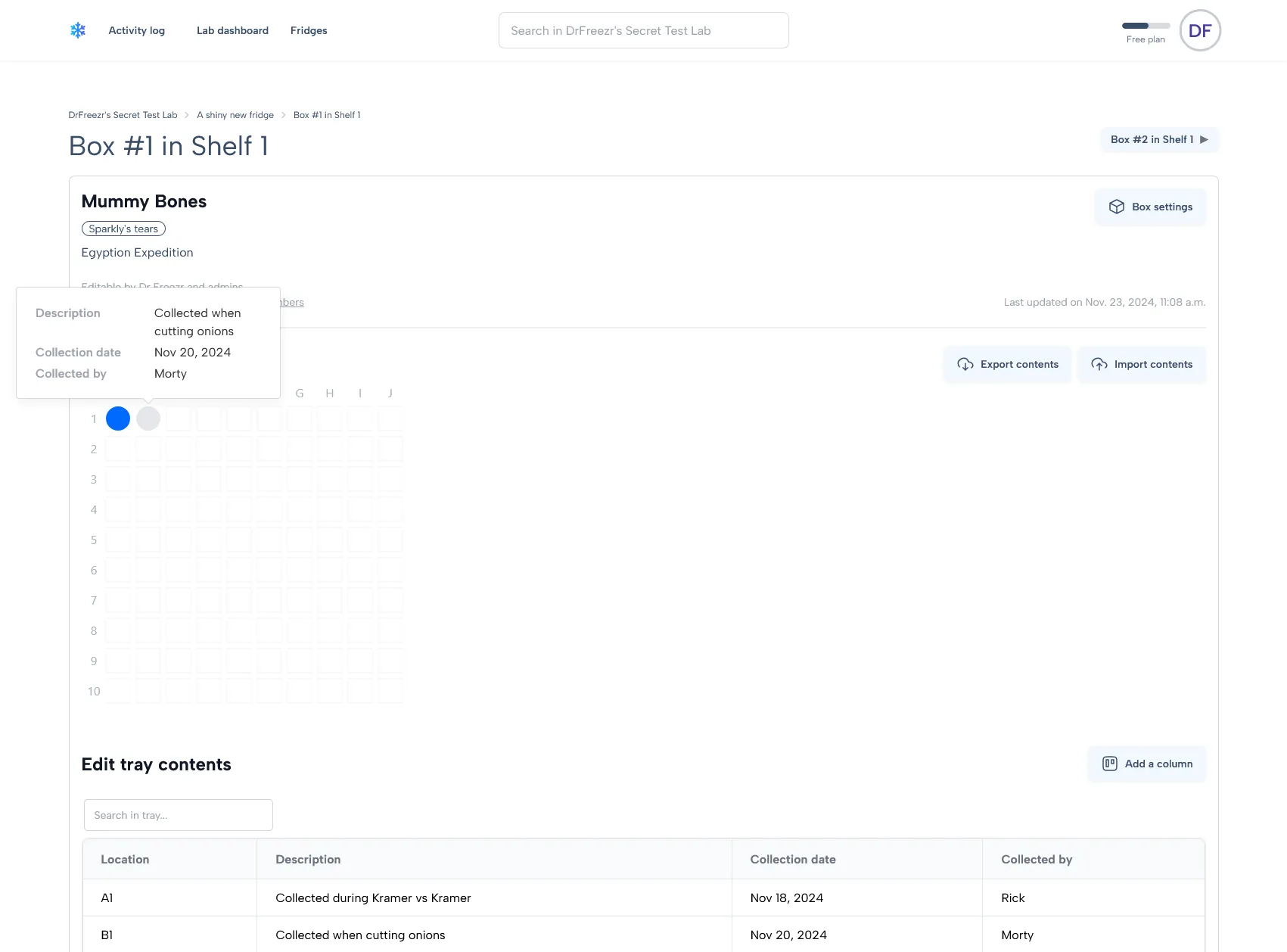Go to the Activity log

[136, 30]
